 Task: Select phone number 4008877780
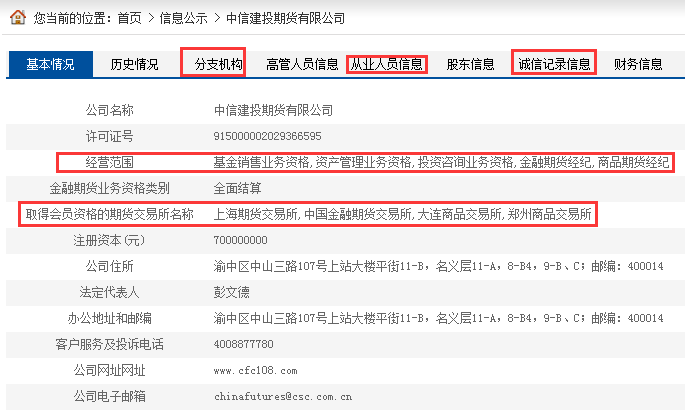243,344
